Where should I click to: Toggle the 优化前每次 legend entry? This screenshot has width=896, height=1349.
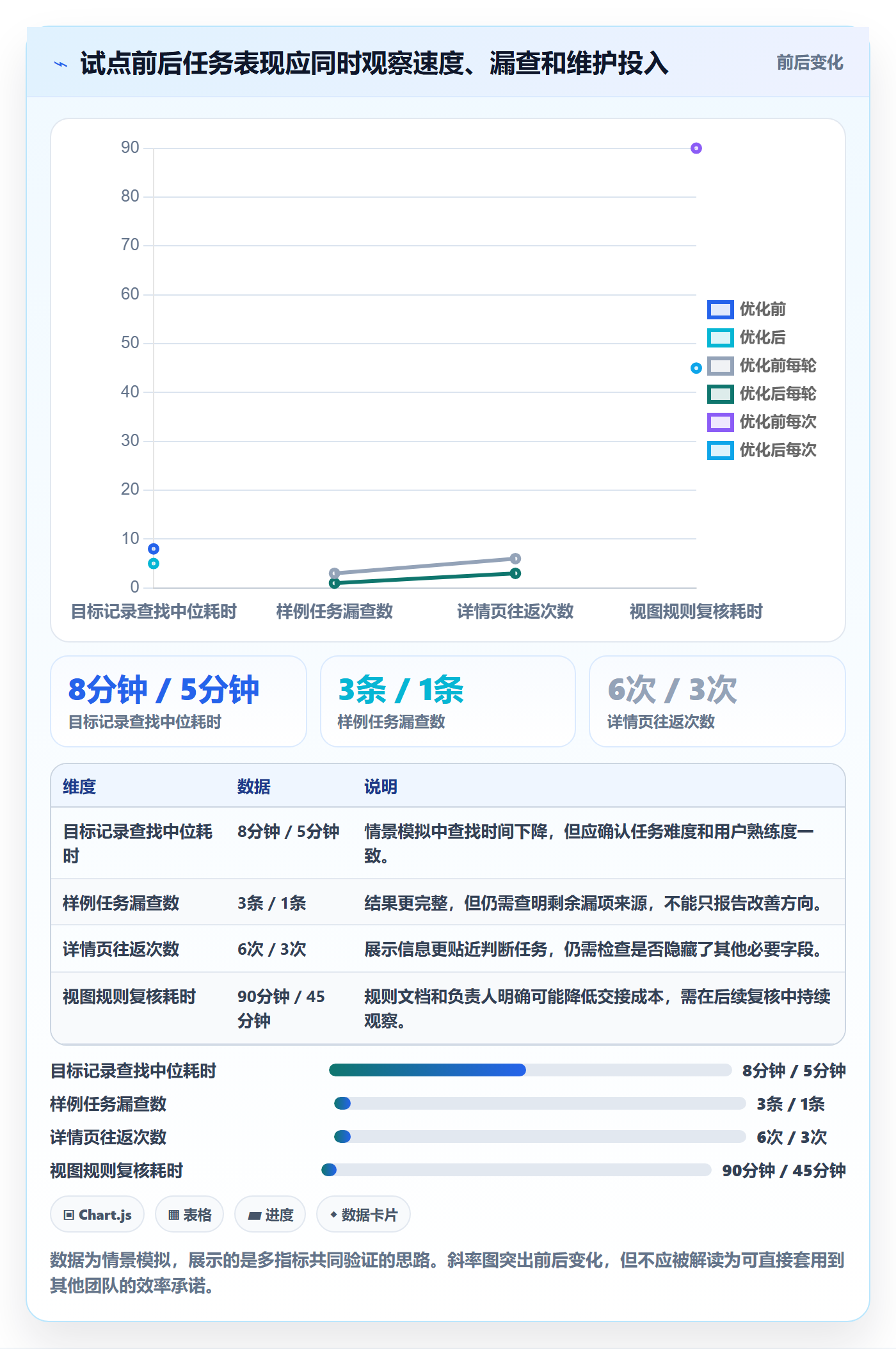(762, 422)
